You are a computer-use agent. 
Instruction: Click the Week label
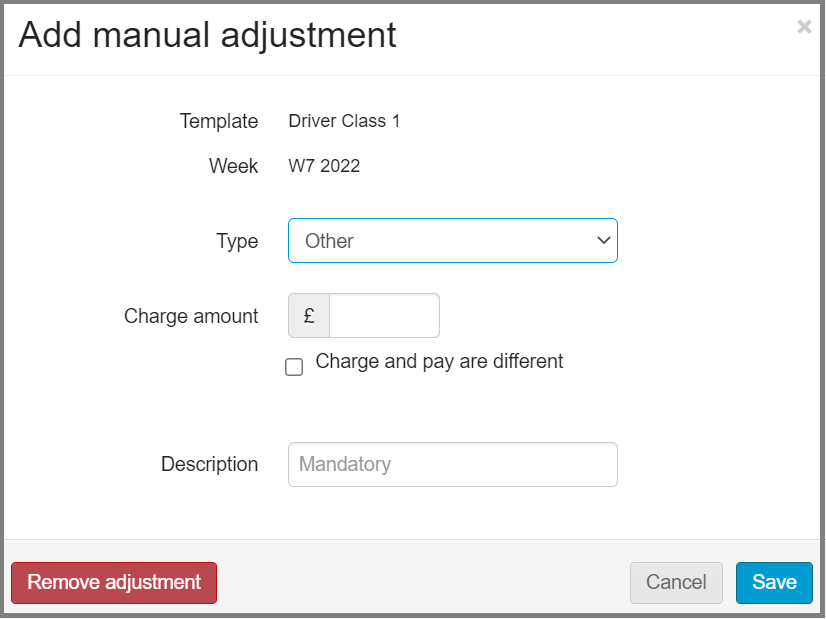233,165
